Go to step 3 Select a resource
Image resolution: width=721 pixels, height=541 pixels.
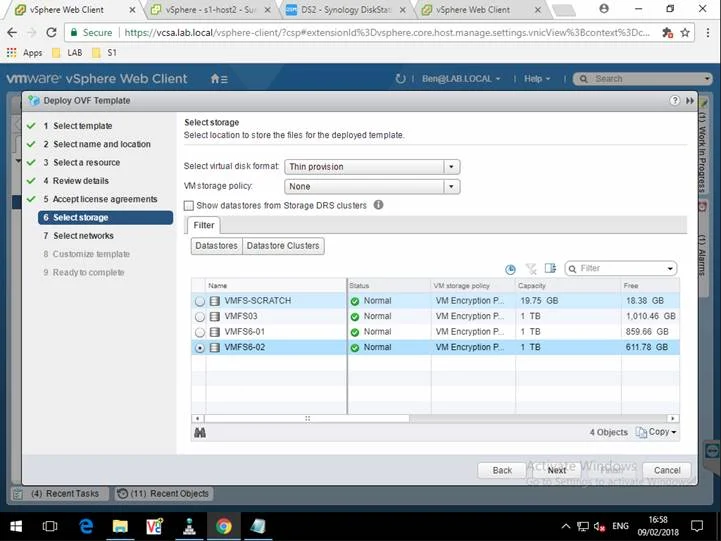coord(82,163)
